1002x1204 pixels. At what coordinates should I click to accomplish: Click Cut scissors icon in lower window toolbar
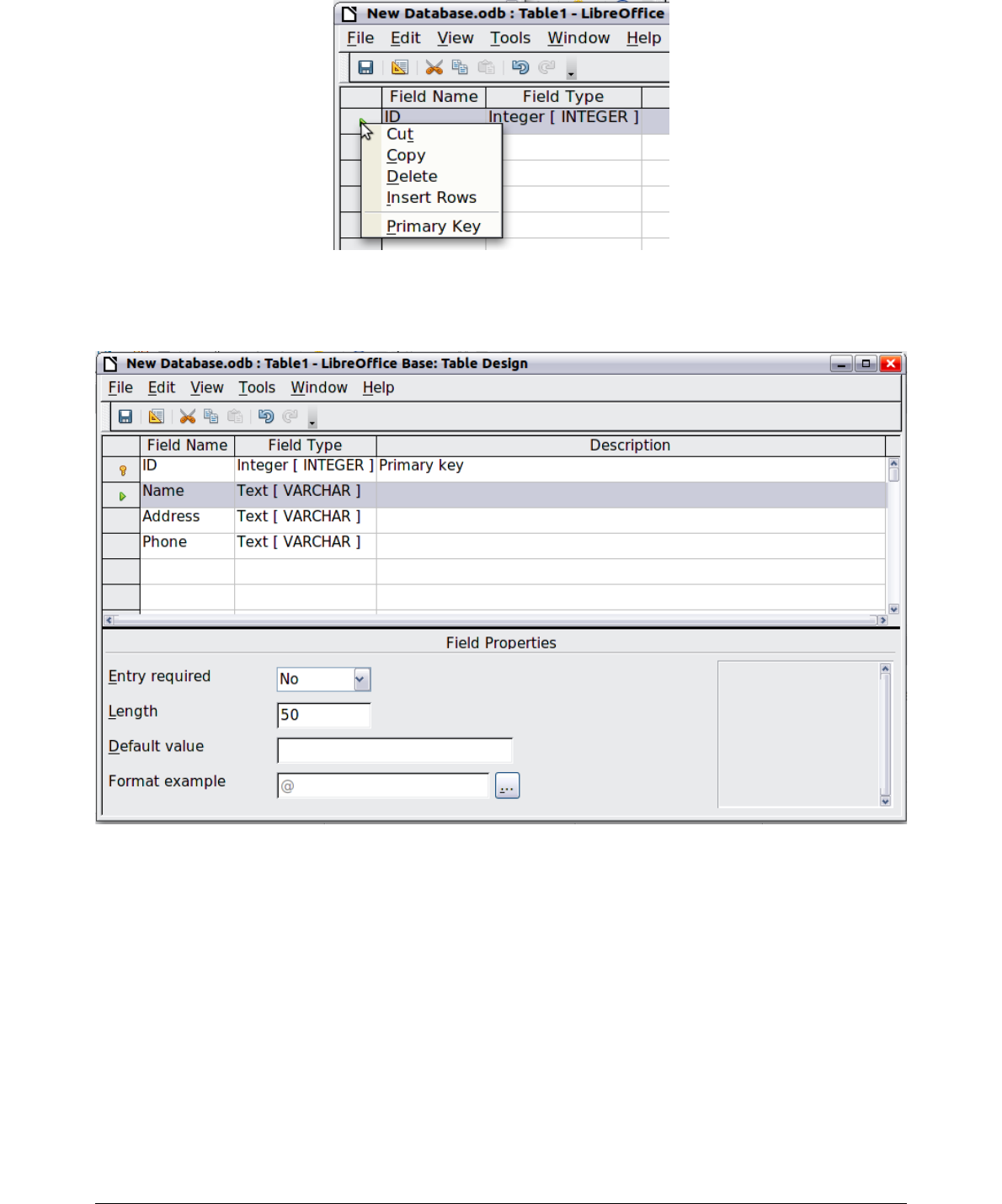[x=188, y=417]
